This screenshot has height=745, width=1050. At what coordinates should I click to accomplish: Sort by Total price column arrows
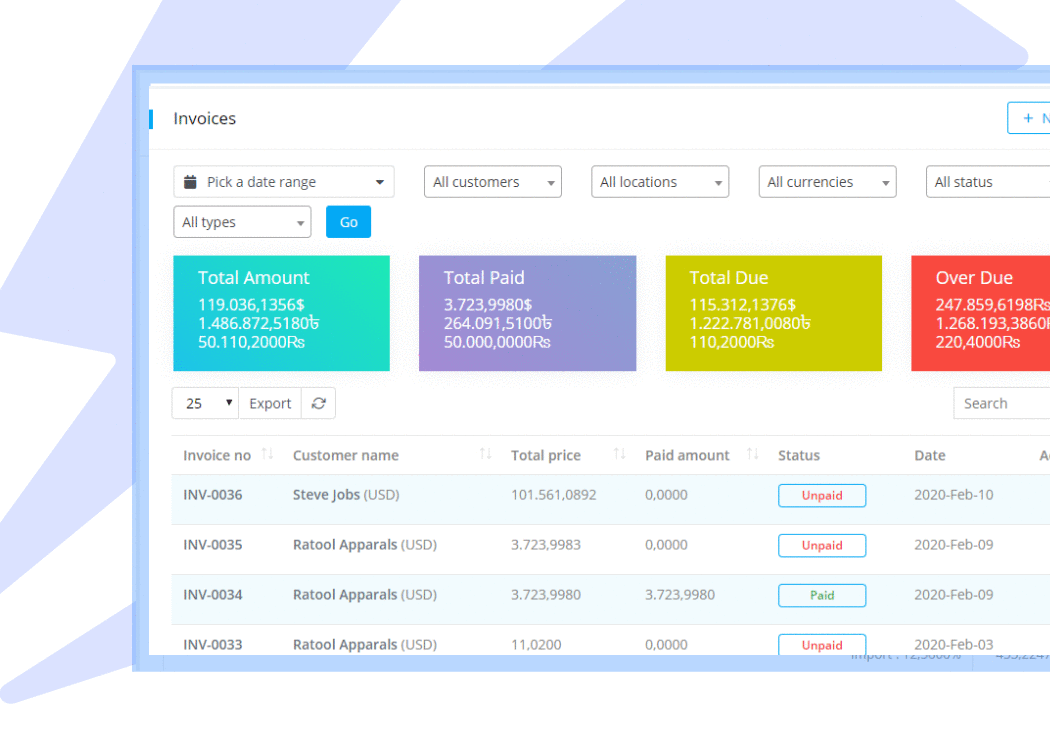point(619,455)
